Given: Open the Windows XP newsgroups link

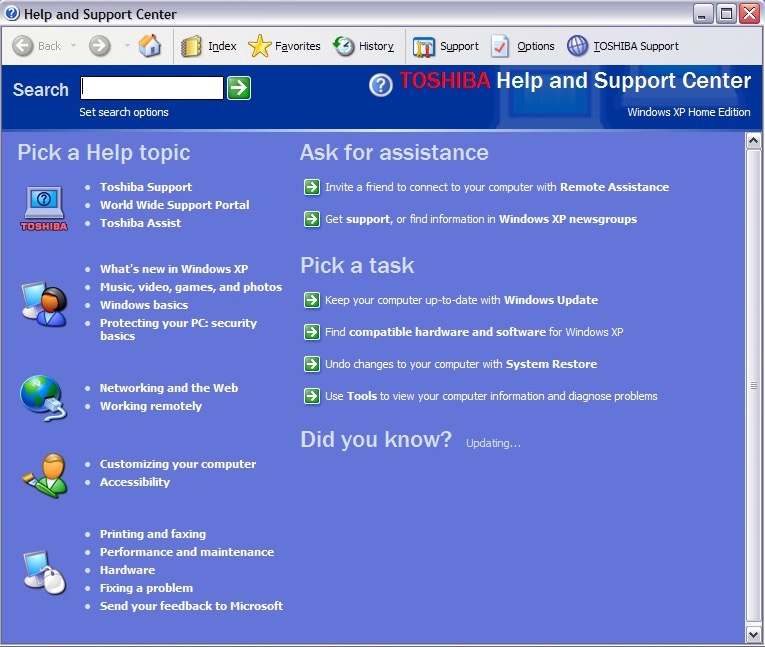Looking at the screenshot, I should pos(568,219).
